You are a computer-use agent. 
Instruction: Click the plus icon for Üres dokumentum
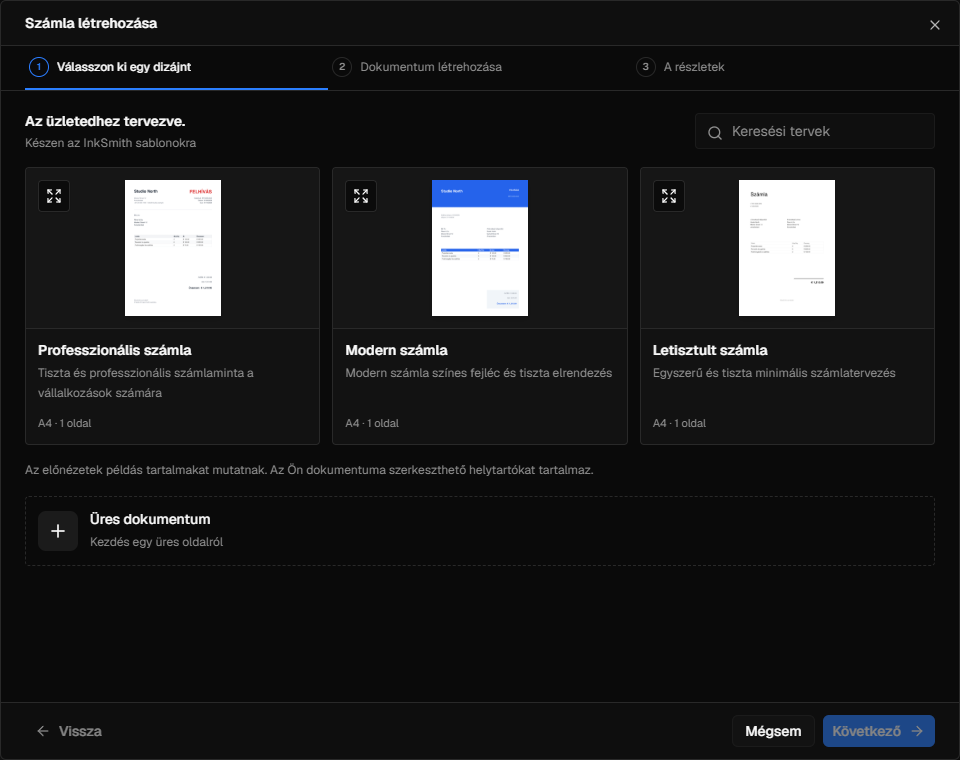point(58,531)
